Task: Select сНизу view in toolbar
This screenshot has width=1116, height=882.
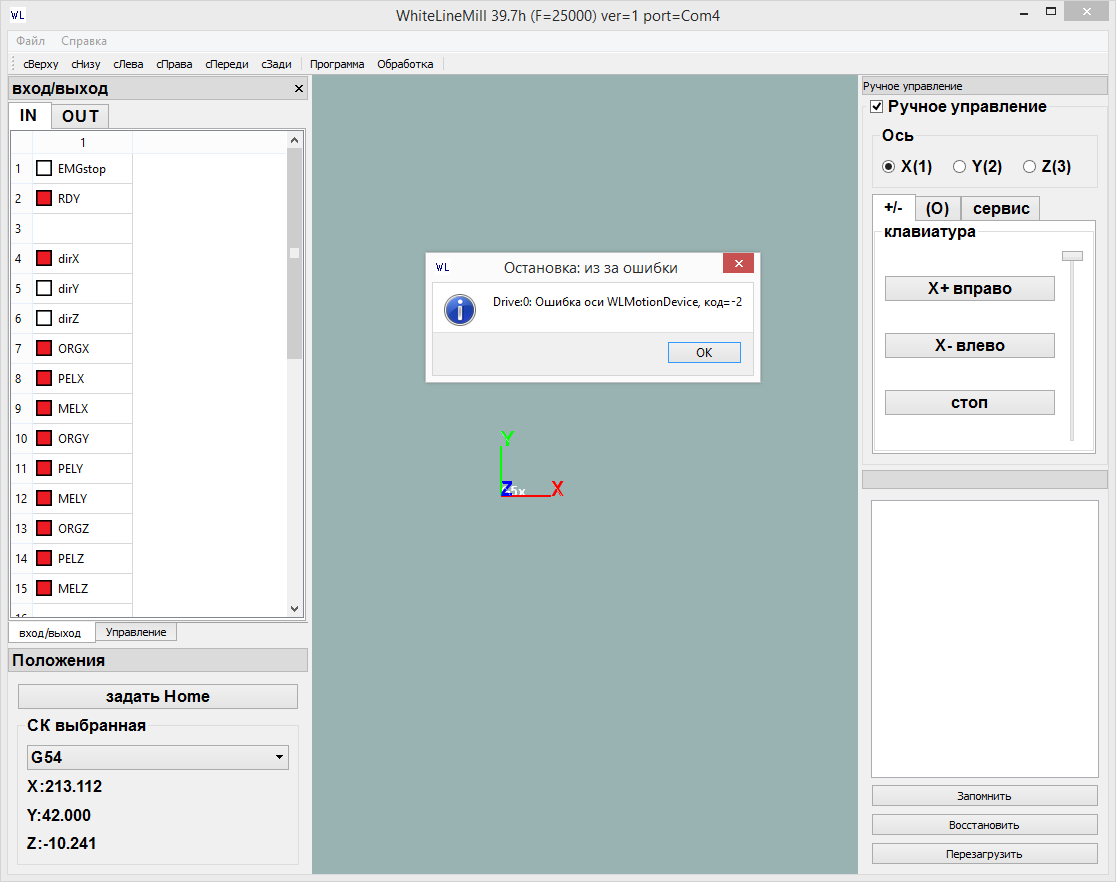Action: 85,64
